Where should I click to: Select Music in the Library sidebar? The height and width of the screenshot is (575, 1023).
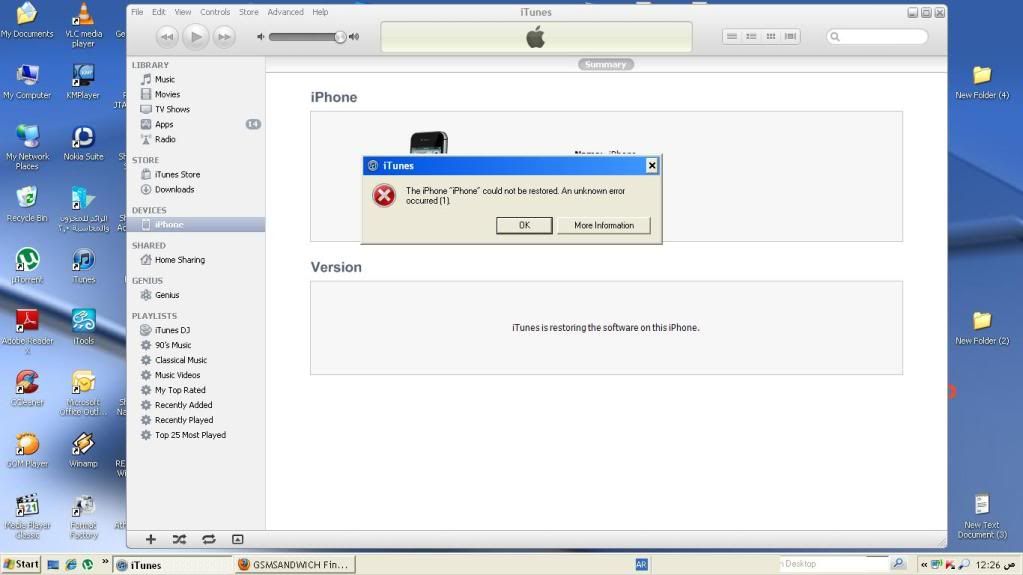tap(164, 79)
